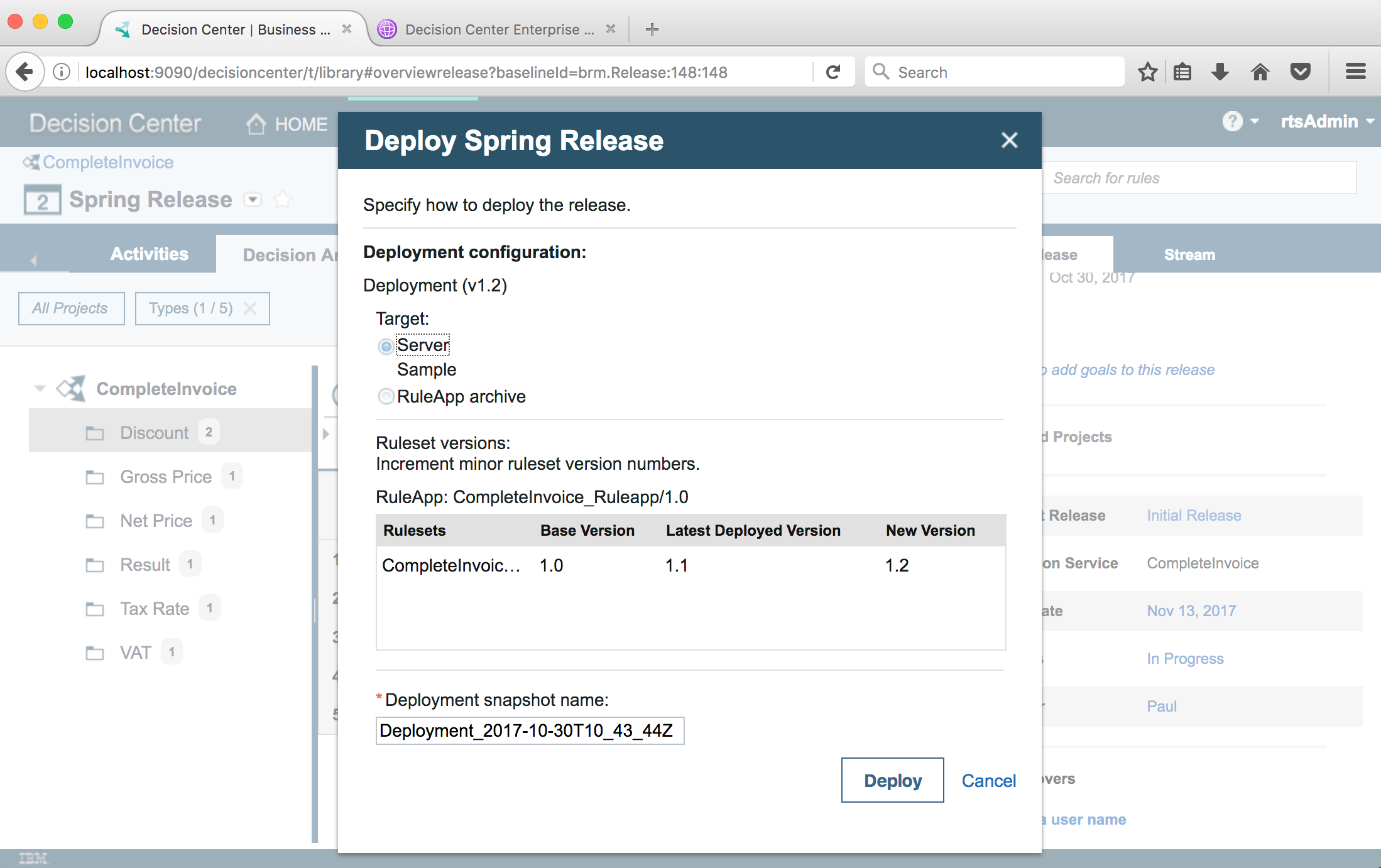Click the browser back arrow icon

click(x=25, y=72)
